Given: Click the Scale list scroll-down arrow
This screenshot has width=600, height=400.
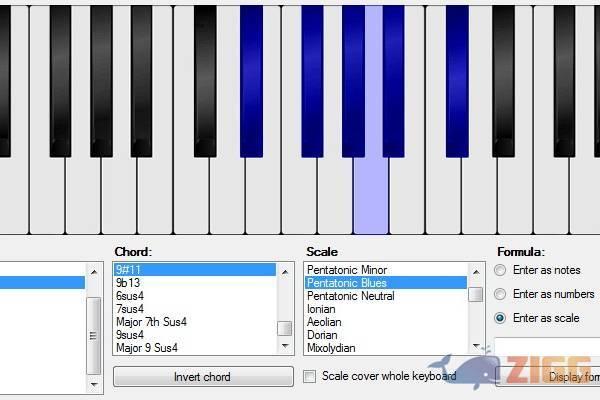Looking at the screenshot, I should pos(476,346).
